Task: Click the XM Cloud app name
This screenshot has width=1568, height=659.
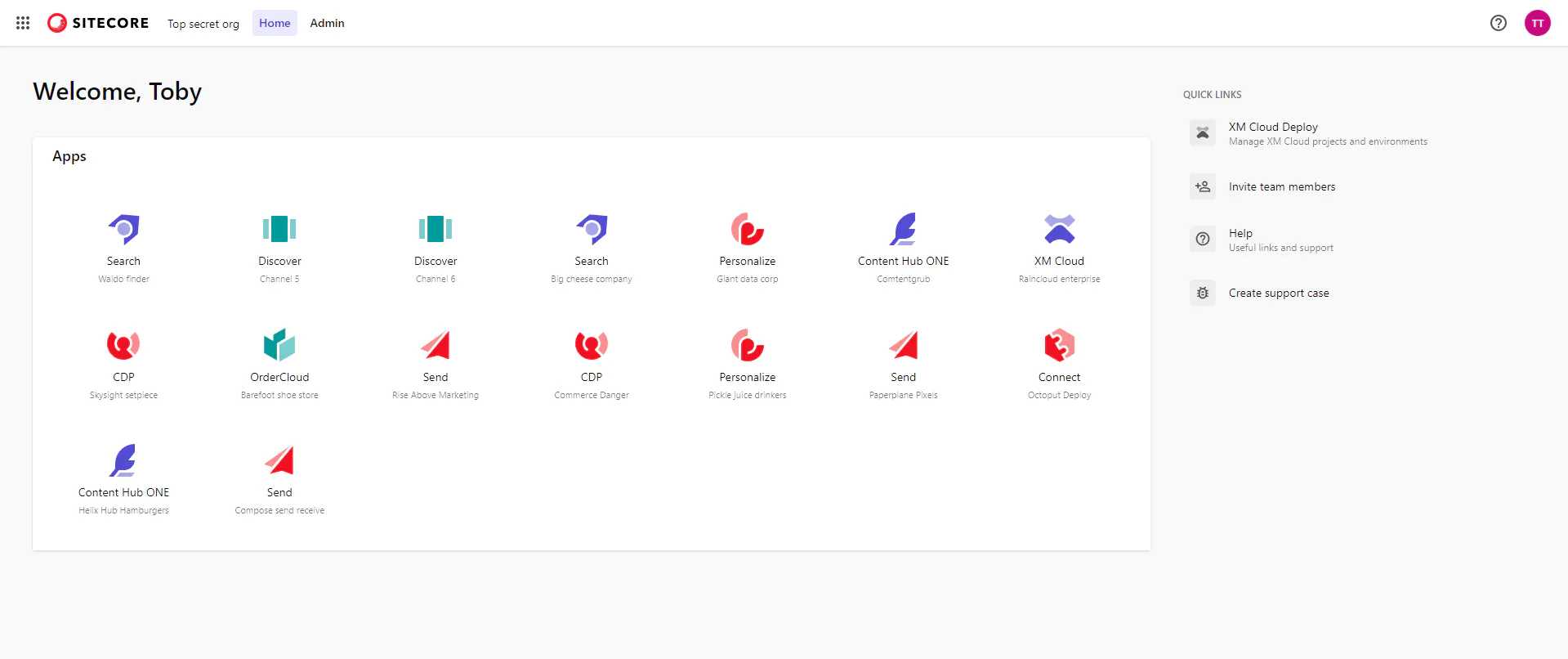Action: (x=1060, y=261)
